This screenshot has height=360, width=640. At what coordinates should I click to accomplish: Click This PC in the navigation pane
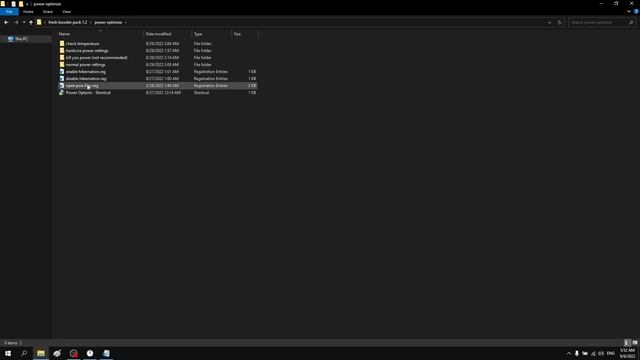pos(21,39)
